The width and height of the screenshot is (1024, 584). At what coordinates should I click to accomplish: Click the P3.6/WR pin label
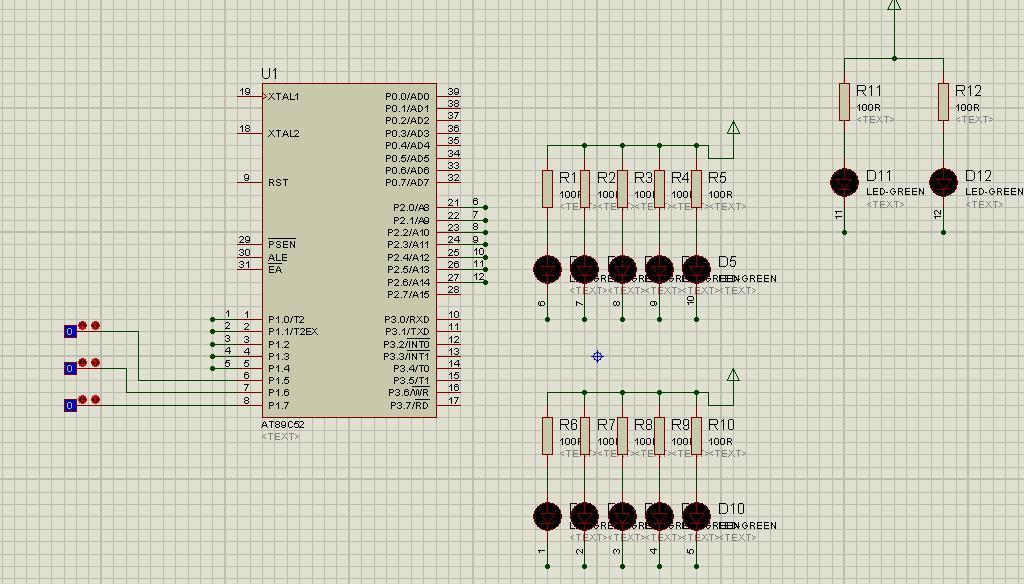pos(409,393)
